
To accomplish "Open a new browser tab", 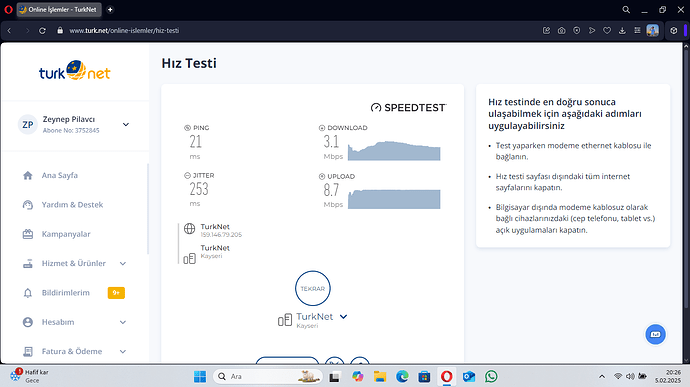I will pyautogui.click(x=110, y=9).
